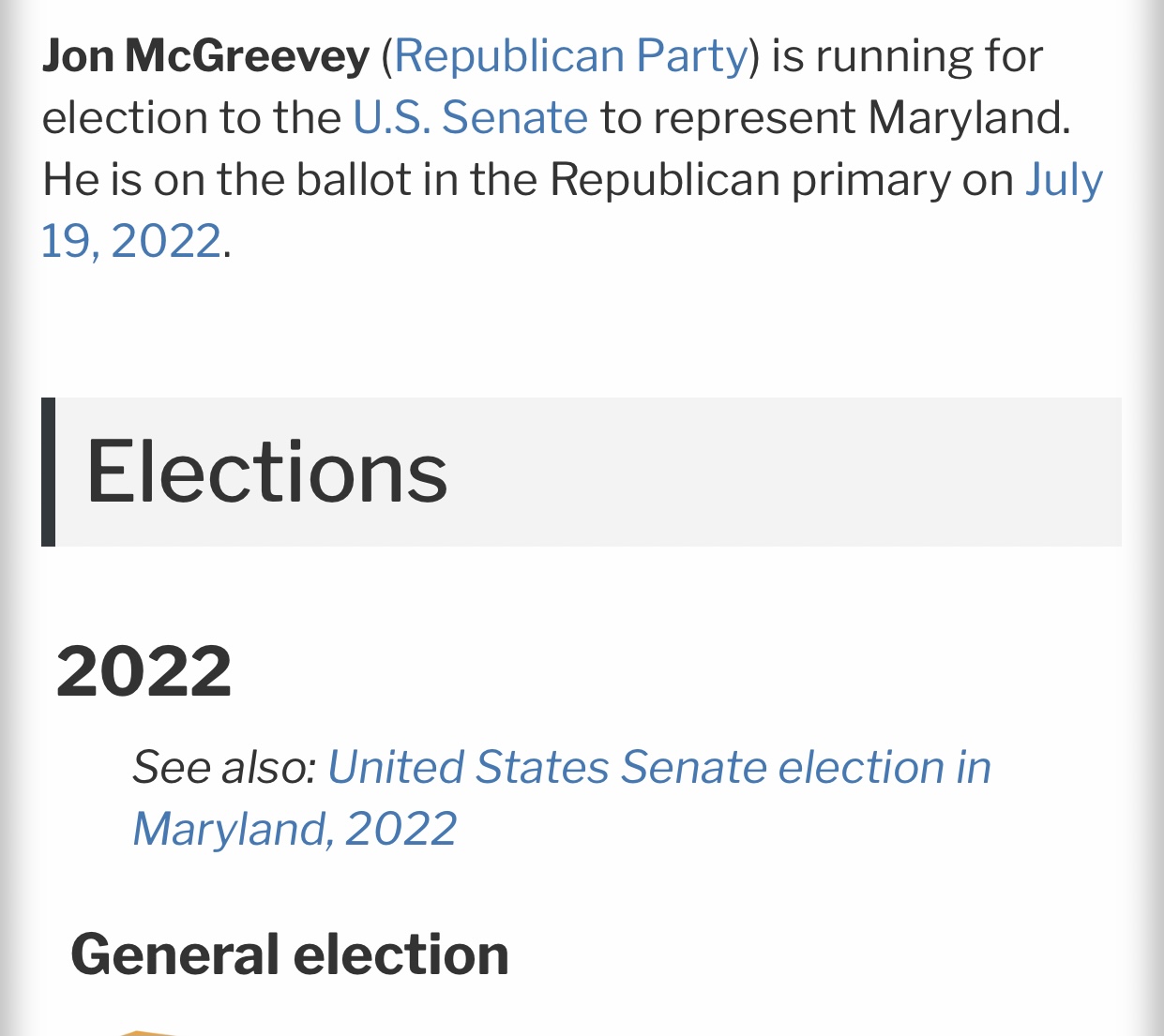Click the gray Elections header band's empty area

[x=788, y=472]
